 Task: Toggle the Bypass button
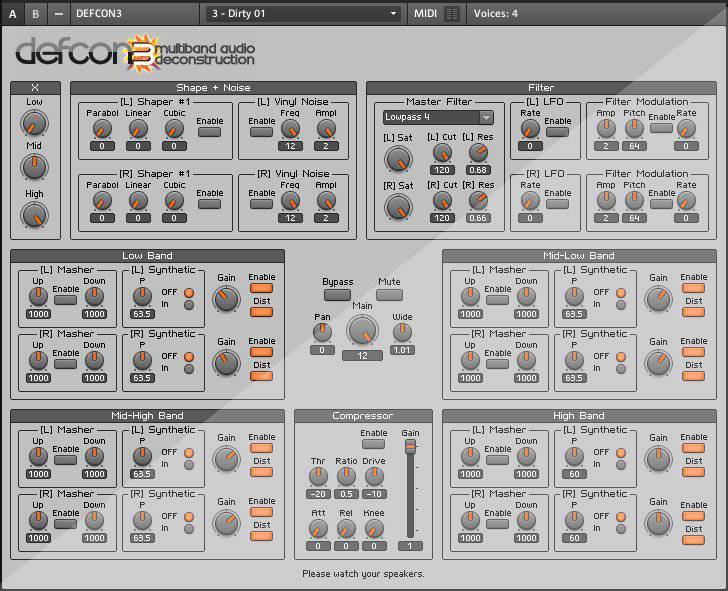pos(337,295)
